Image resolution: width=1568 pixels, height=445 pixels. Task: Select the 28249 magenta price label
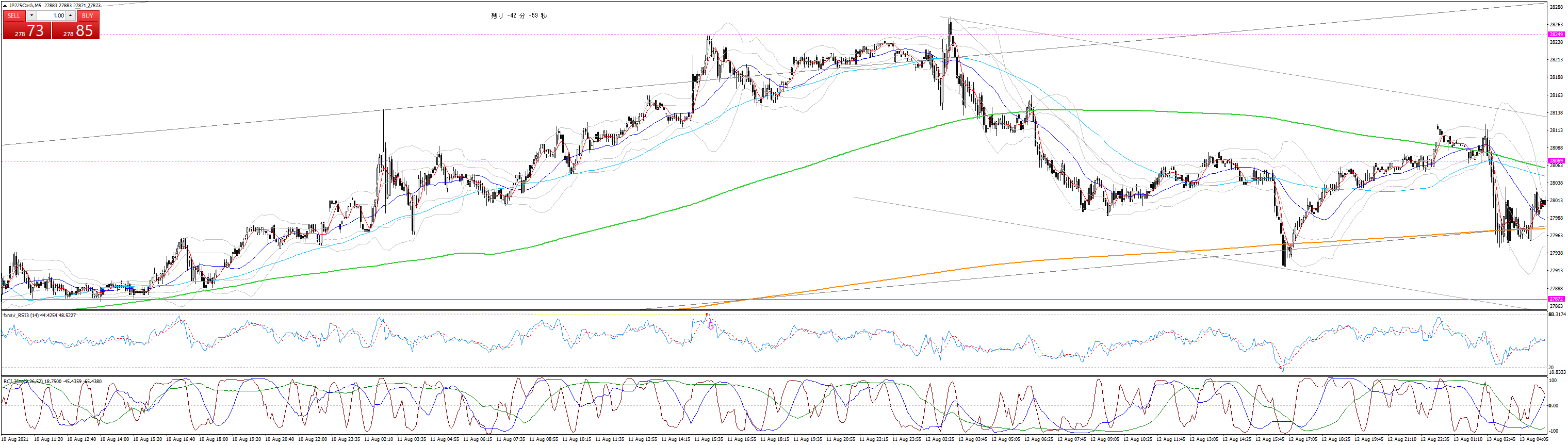click(1556, 35)
